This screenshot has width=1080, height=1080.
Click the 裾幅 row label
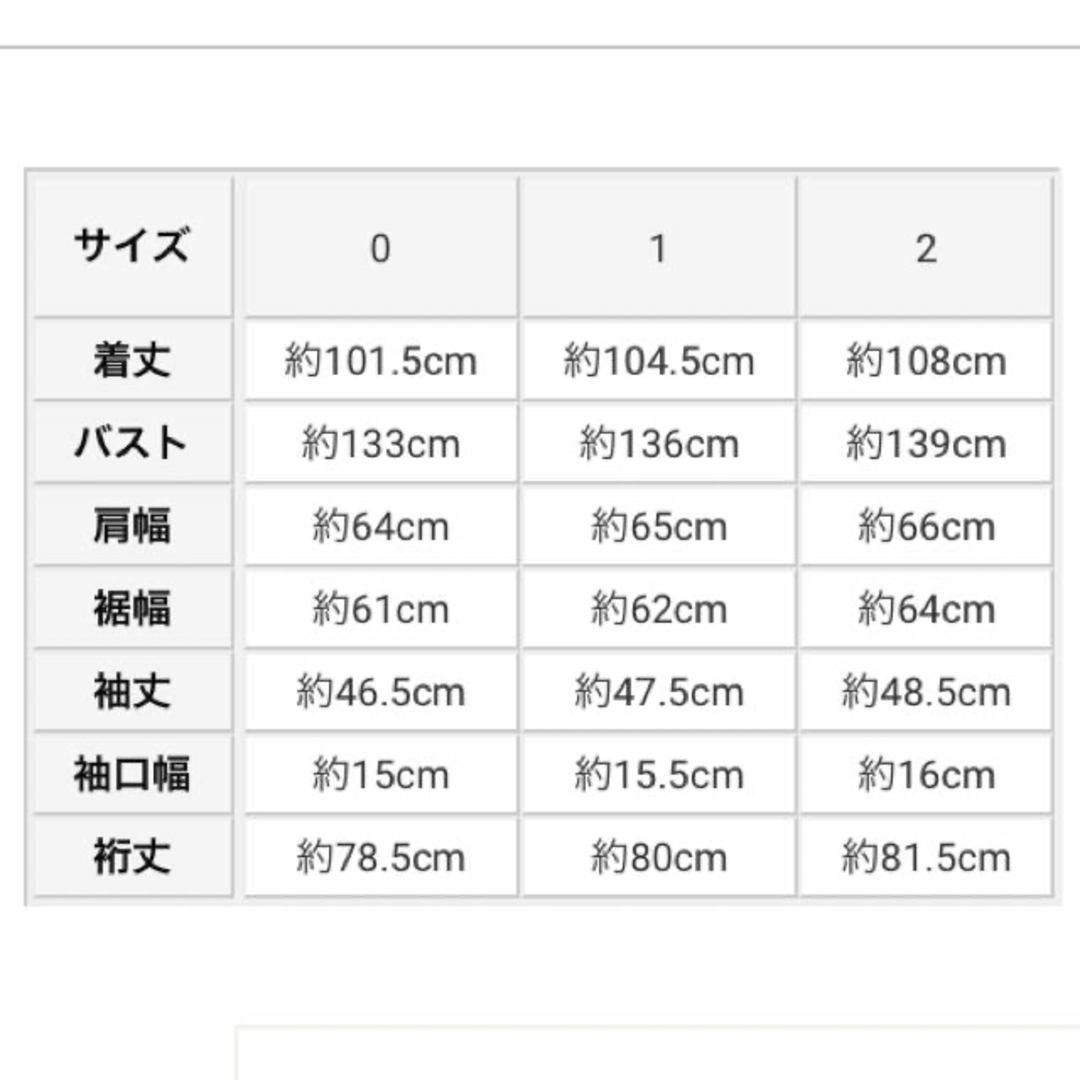131,609
